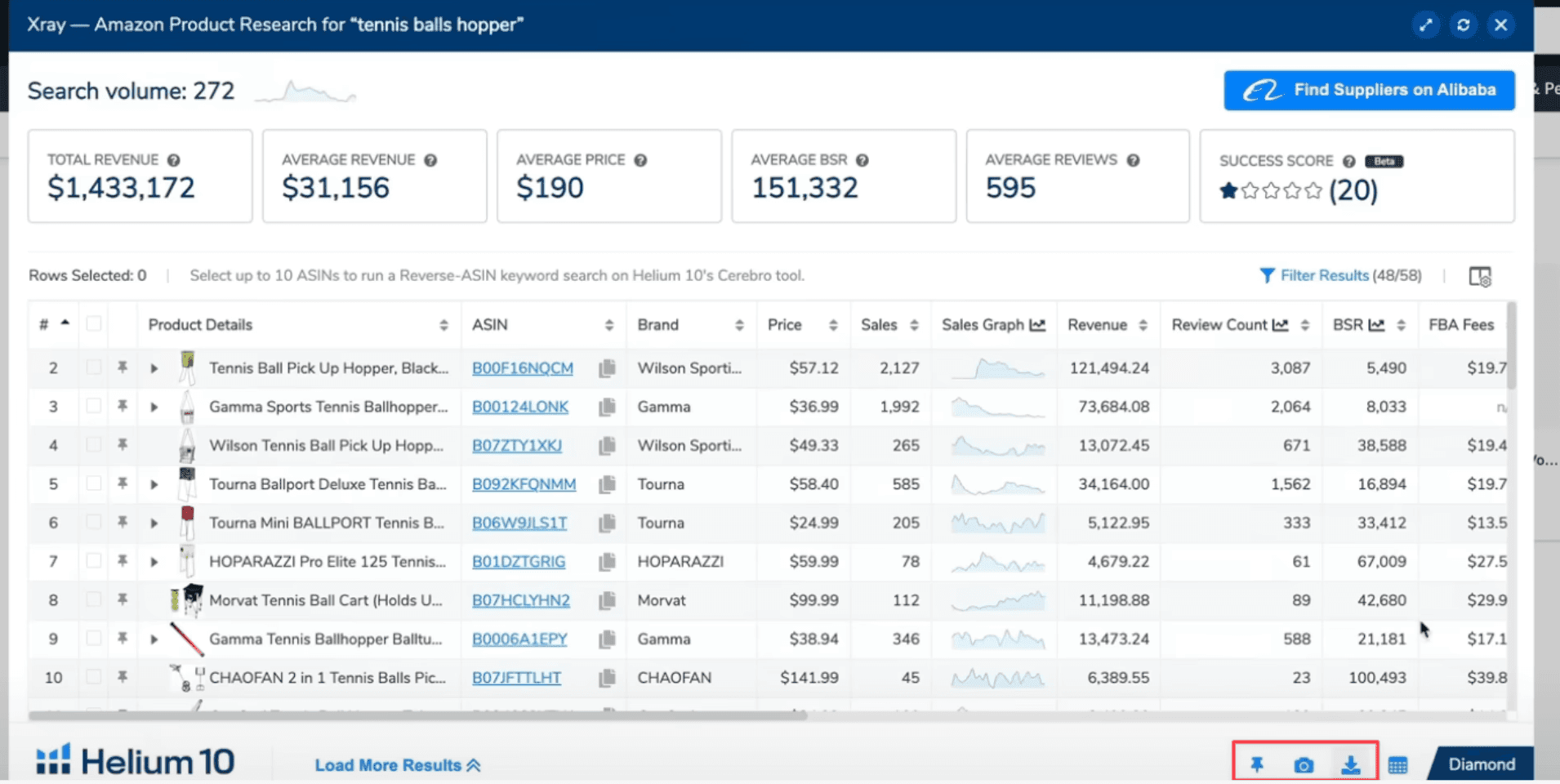Download results with the export icon
Image resolution: width=1560 pixels, height=784 pixels.
coord(1351,764)
